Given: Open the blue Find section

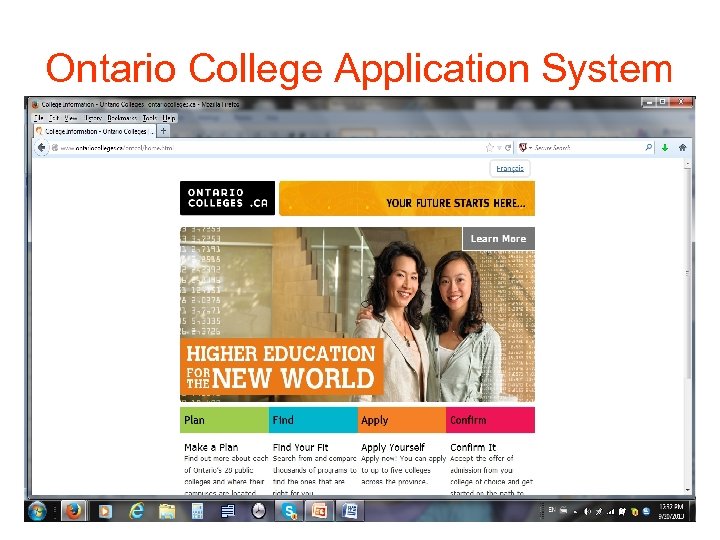Looking at the screenshot, I should pos(313,420).
